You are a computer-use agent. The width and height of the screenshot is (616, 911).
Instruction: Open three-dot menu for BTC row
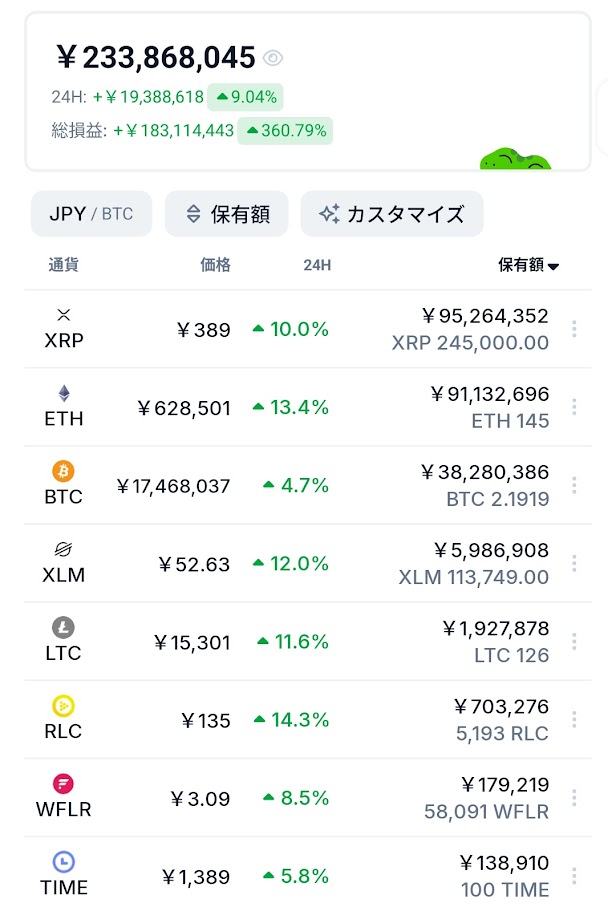[x=574, y=485]
